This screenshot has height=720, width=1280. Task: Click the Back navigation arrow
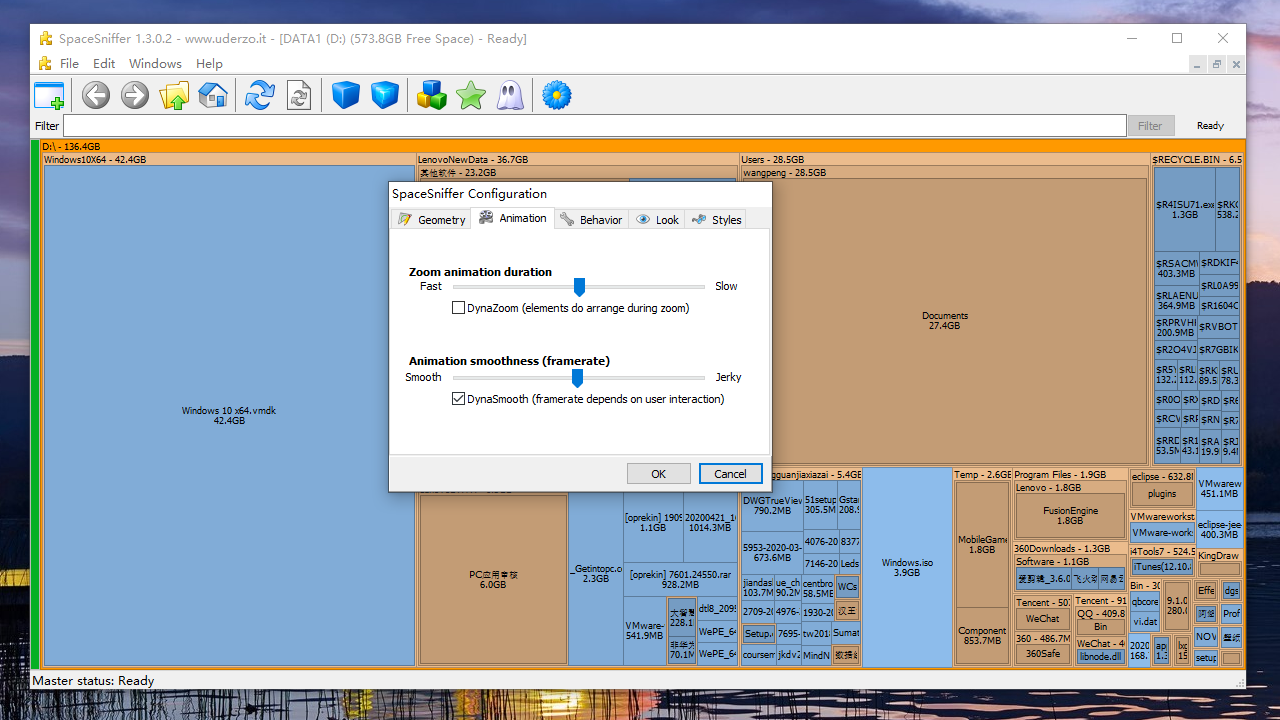pos(95,95)
